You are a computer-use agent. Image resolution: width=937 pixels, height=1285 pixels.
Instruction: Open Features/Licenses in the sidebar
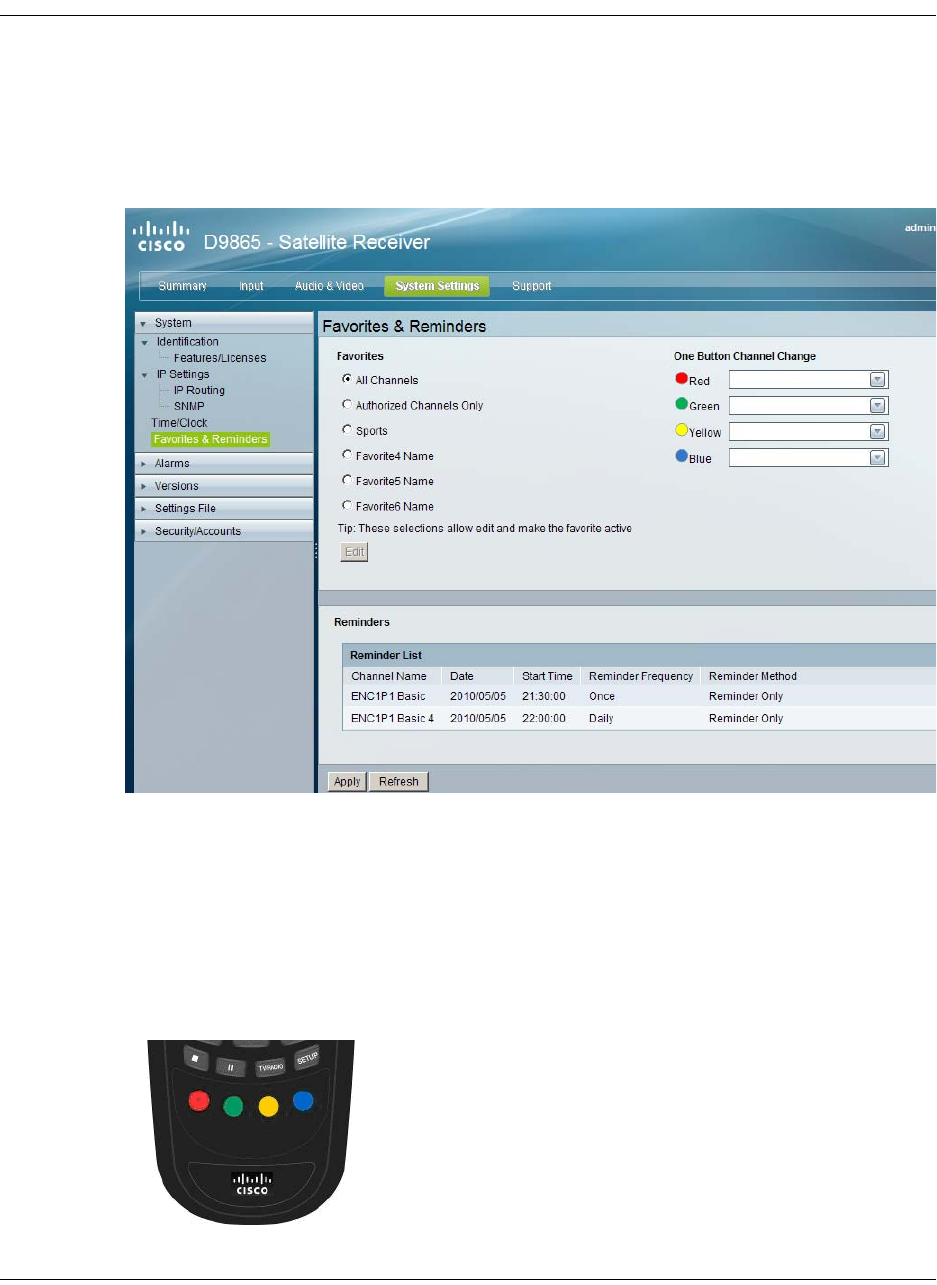(220, 358)
